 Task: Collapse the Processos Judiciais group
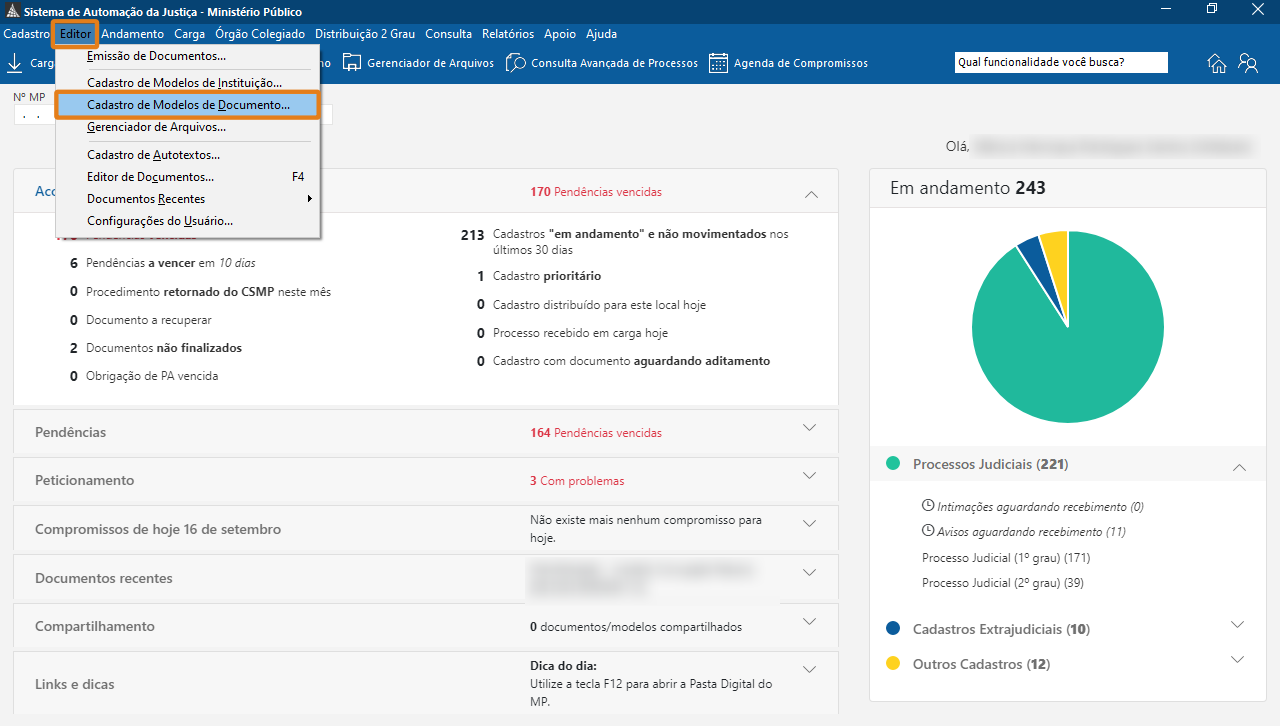1239,467
